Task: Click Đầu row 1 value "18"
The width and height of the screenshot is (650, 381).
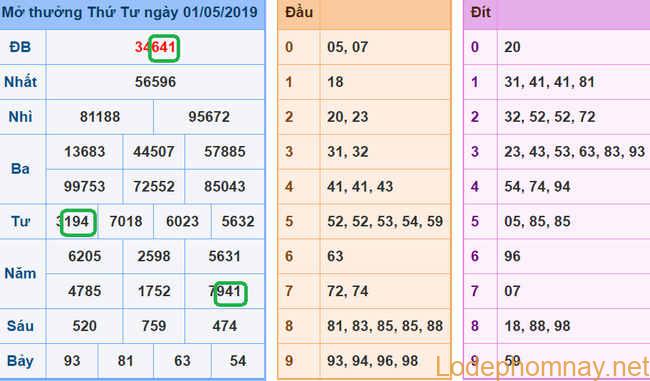Action: point(335,82)
